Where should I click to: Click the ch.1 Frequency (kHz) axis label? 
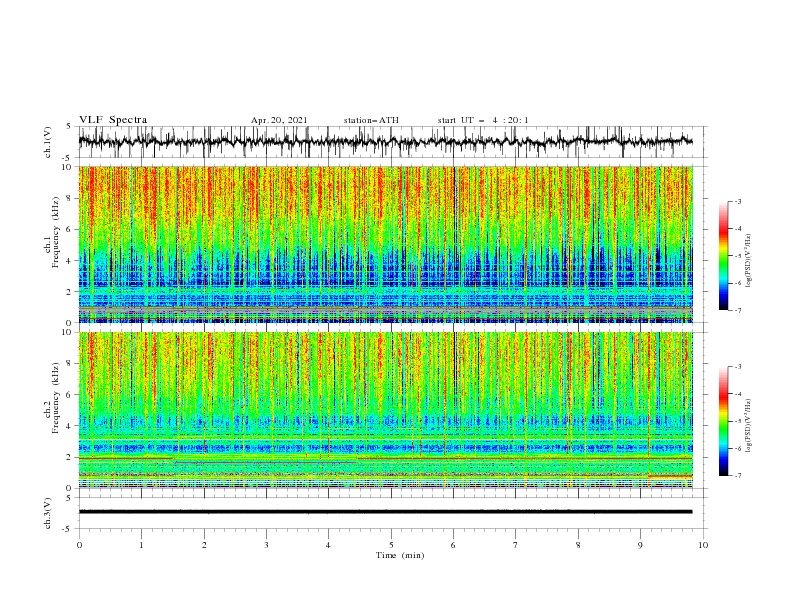51,244
